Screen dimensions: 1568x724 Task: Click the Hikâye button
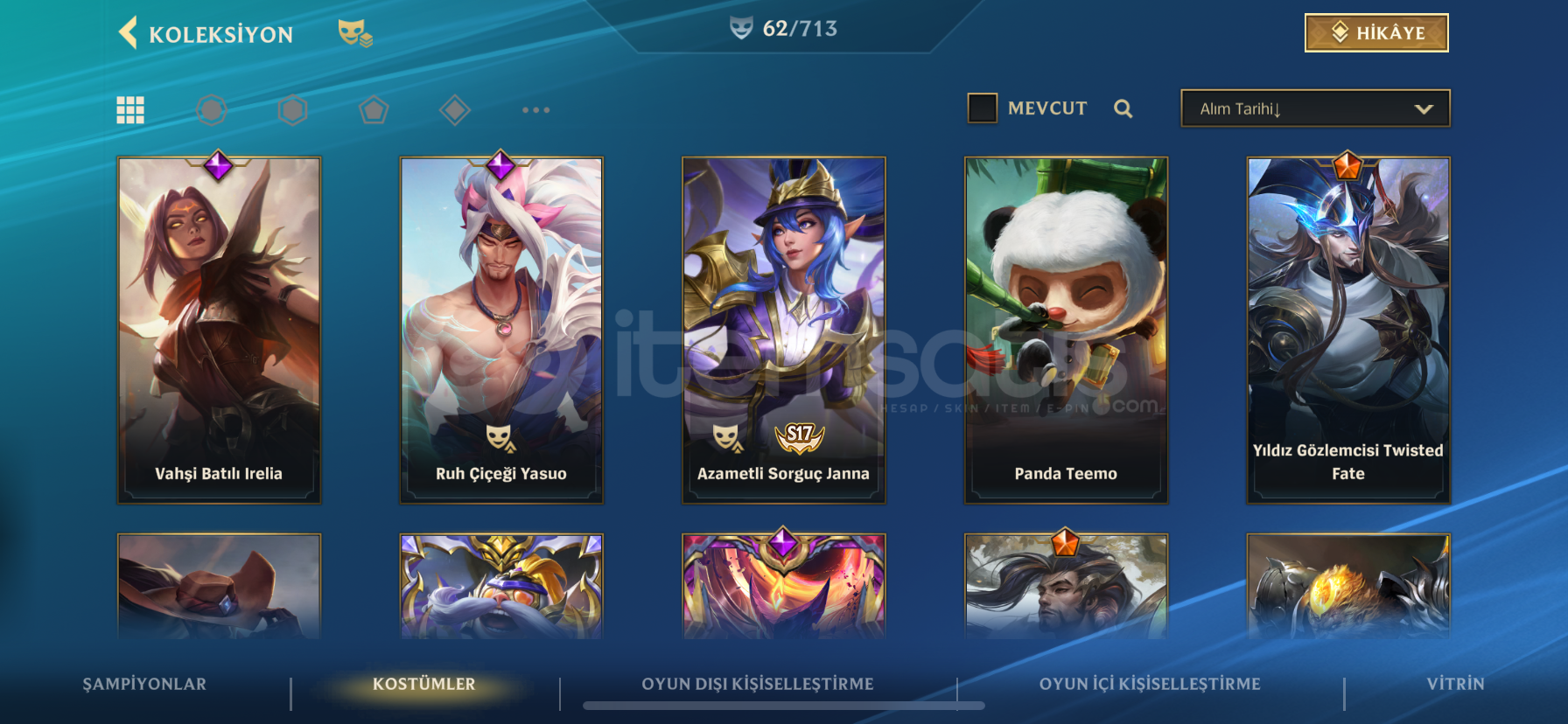(1376, 33)
